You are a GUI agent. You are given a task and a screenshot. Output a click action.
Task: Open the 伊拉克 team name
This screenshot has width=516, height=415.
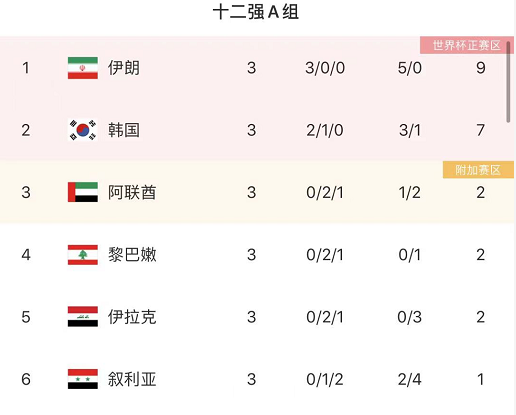pyautogui.click(x=132, y=317)
